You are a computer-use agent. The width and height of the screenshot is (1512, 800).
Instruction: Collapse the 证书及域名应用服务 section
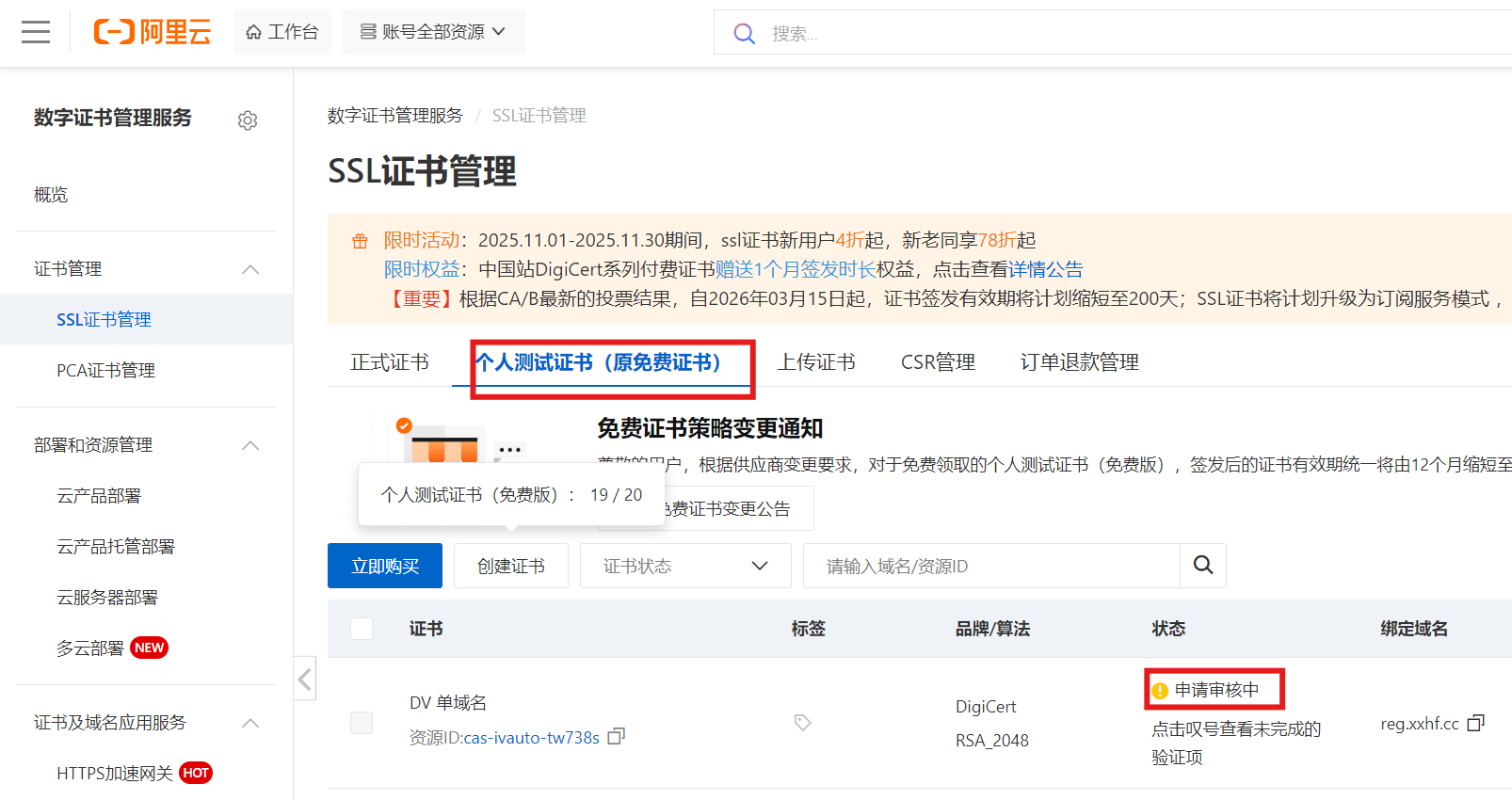250,723
